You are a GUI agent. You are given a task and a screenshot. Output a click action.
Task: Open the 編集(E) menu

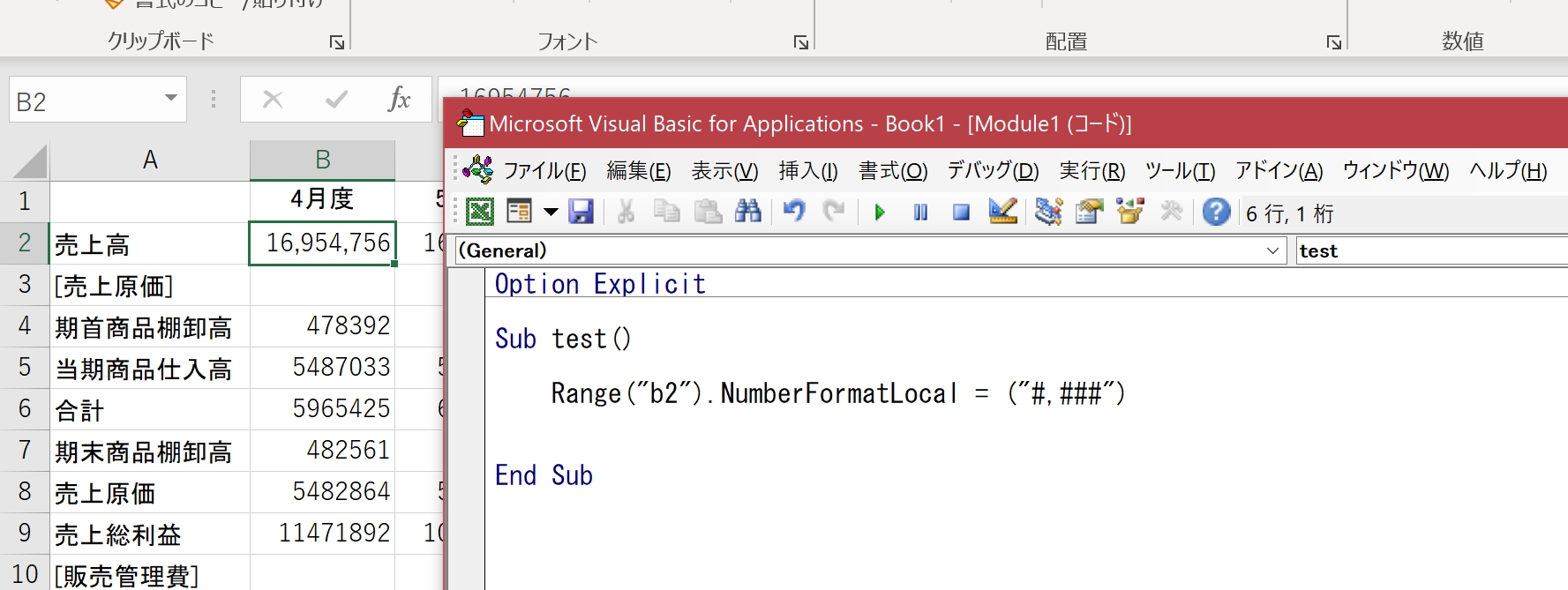(639, 170)
